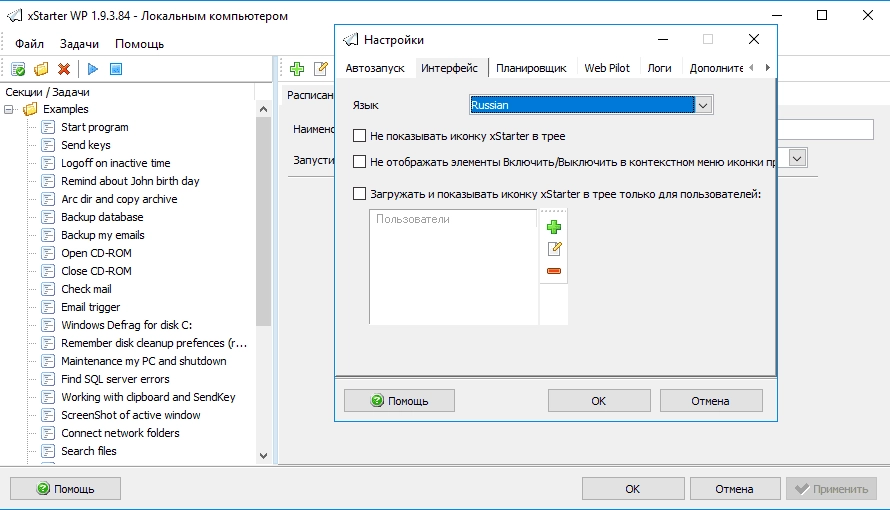Image resolution: width=890 pixels, height=510 pixels.
Task: Click the task tree scroll down arrow
Action: pos(263,456)
